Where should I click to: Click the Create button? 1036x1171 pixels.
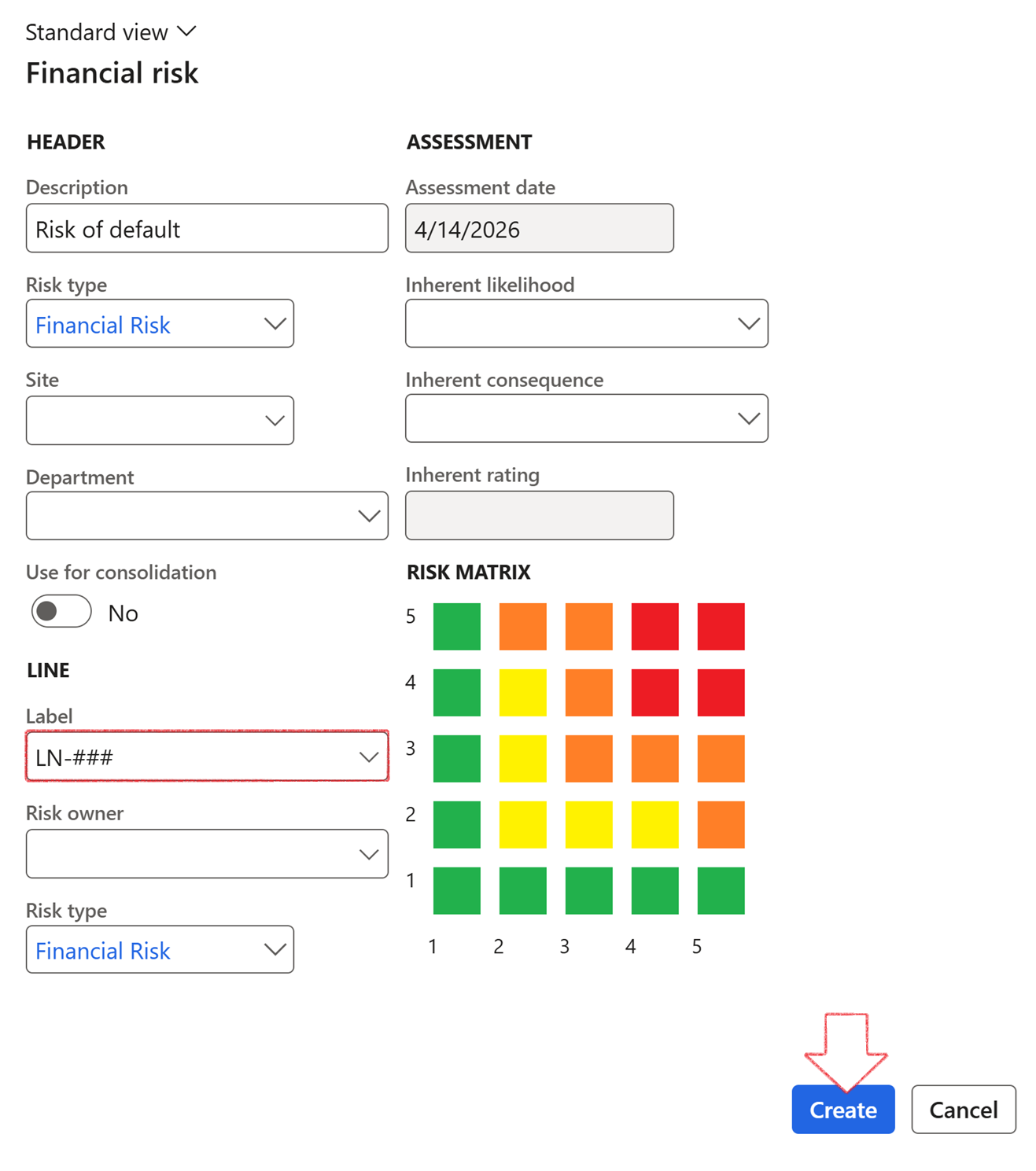[842, 1110]
